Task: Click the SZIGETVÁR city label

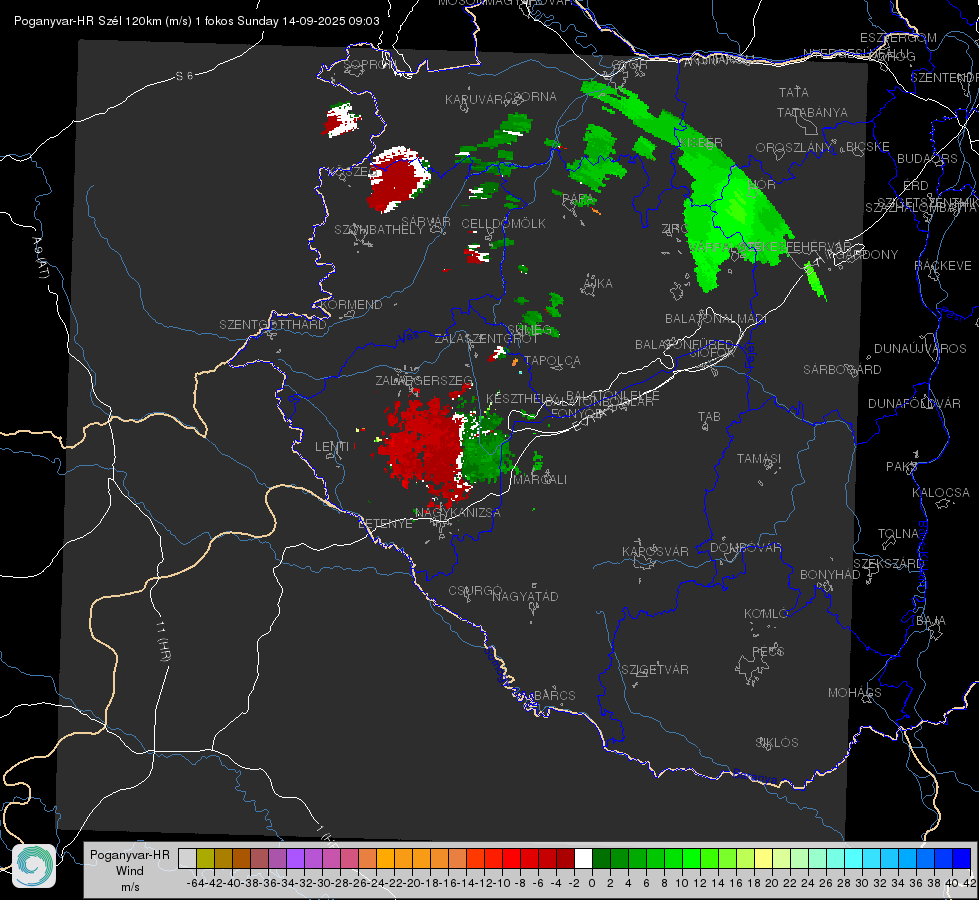Action: pyautogui.click(x=655, y=670)
